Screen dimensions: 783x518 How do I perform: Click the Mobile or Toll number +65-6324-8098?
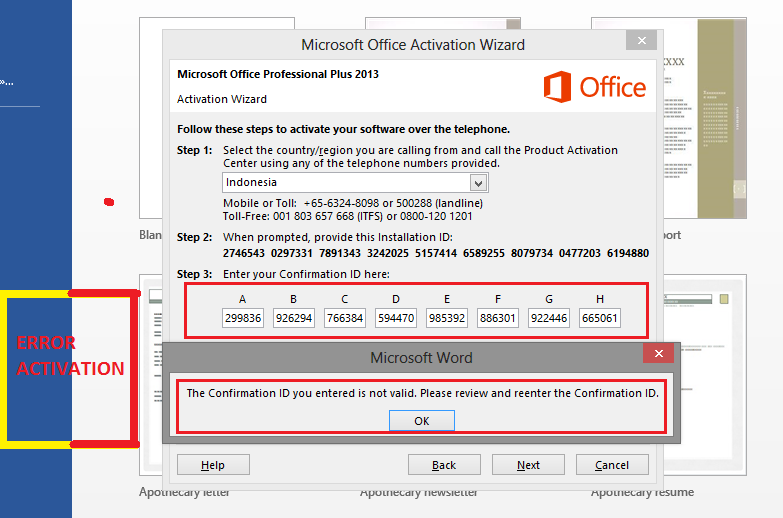(342, 203)
